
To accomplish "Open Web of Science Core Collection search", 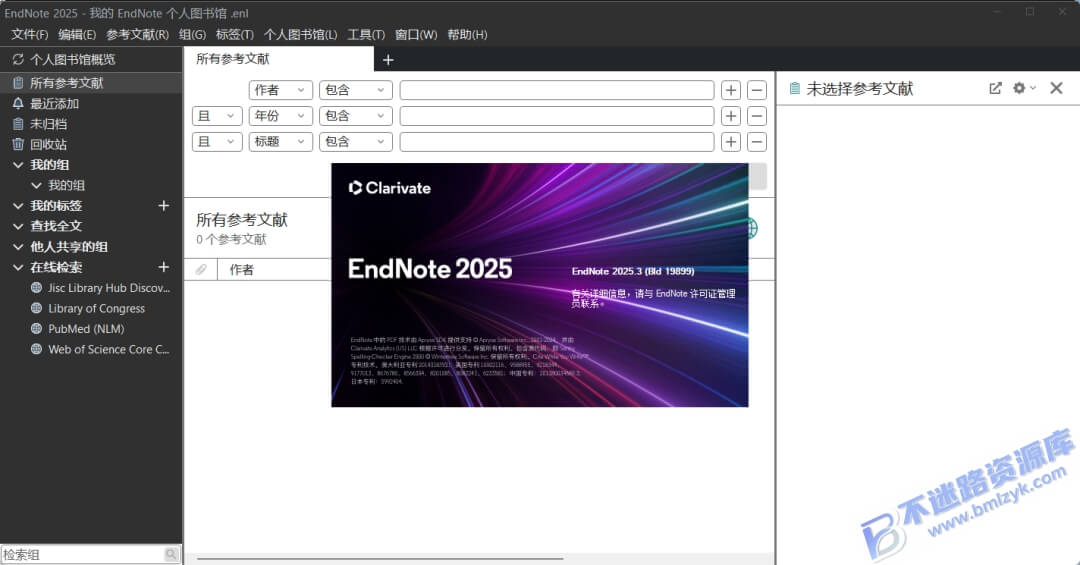I will [x=109, y=349].
